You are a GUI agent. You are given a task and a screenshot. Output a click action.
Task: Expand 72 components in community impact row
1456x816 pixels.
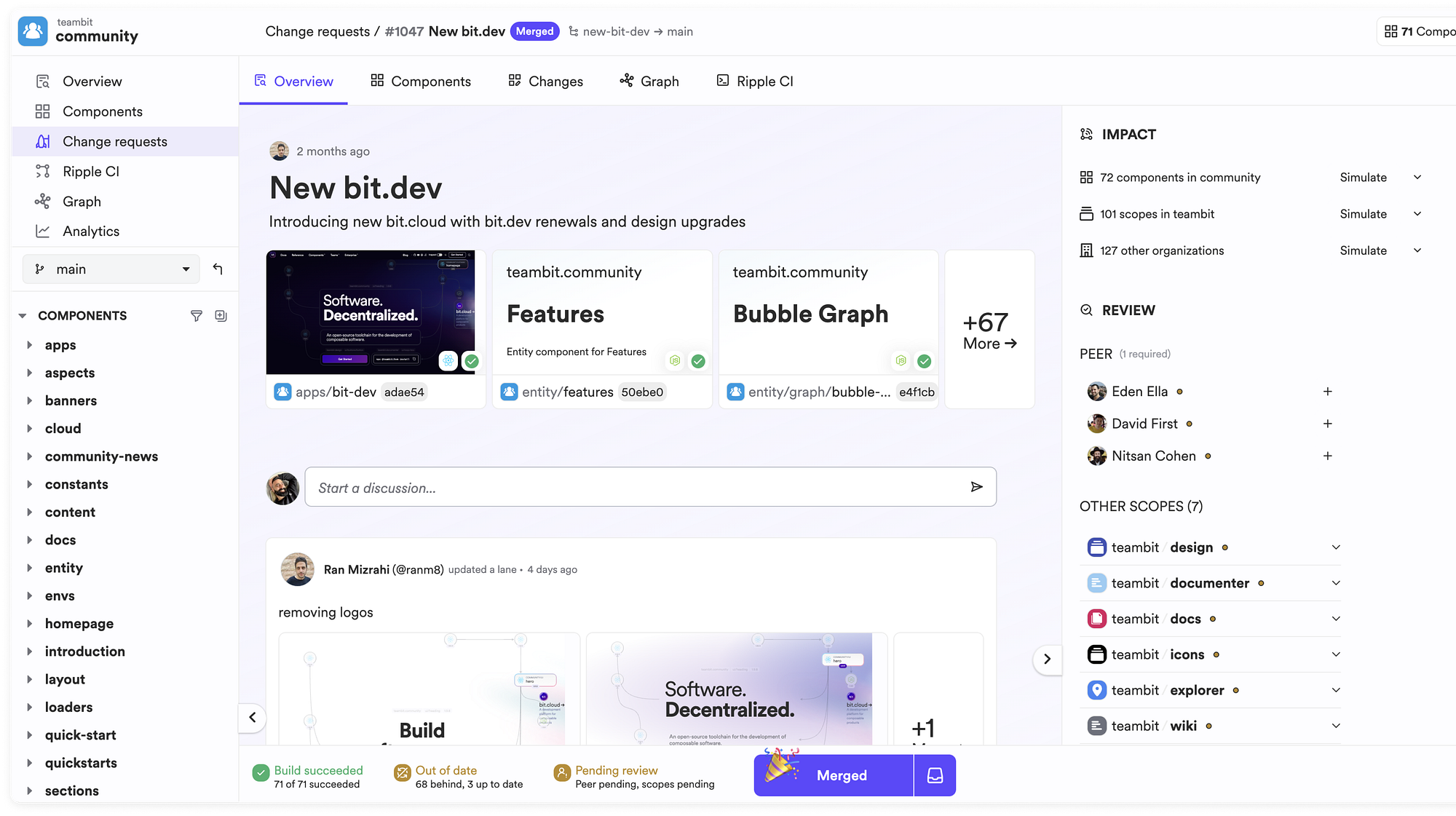click(x=1417, y=178)
